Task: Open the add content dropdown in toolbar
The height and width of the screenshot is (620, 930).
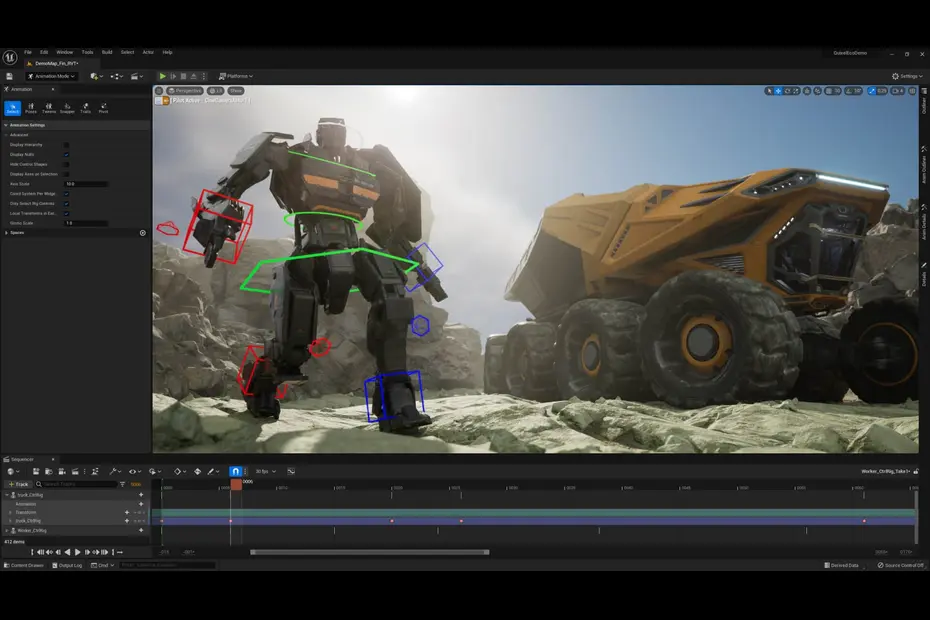Action: tap(96, 76)
